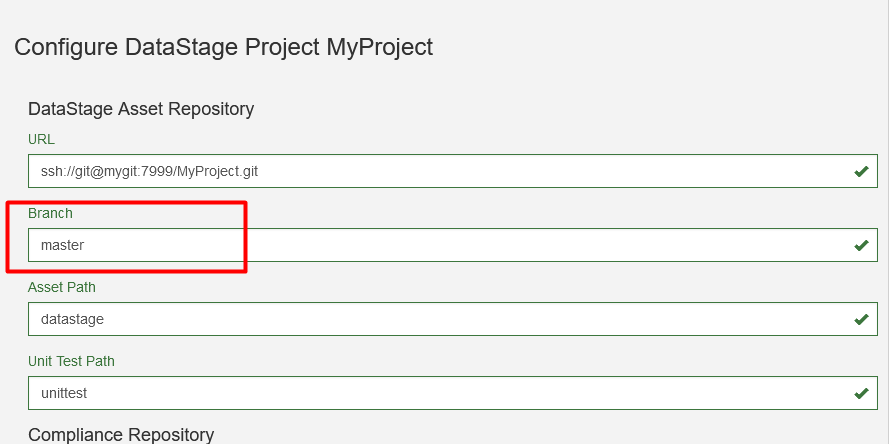Click the 'Branch' field label
The image size is (889, 444).
(50, 213)
